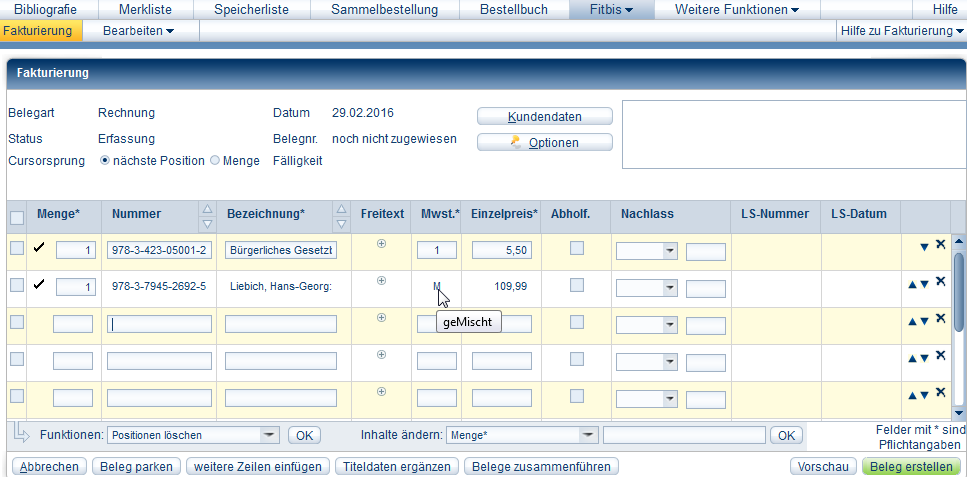Screen dimensions: 967x477
Task: Click sort arrows next to Bezeichnung column
Action: pyautogui.click(x=341, y=214)
